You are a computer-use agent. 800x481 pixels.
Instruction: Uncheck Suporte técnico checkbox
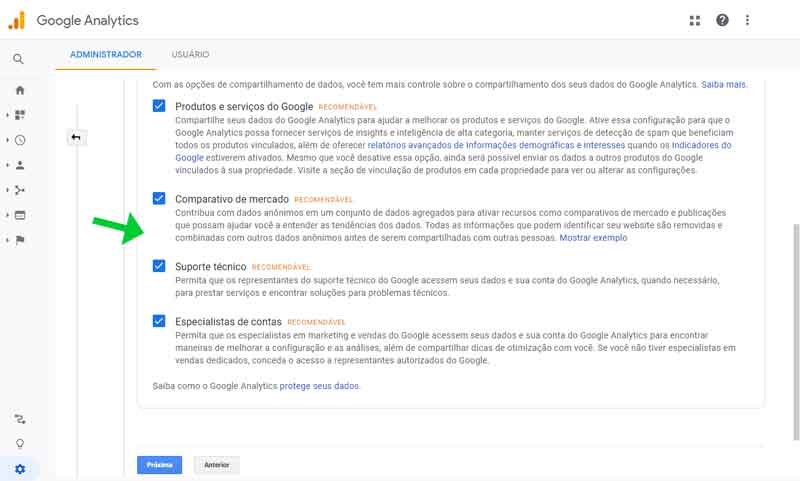point(159,266)
